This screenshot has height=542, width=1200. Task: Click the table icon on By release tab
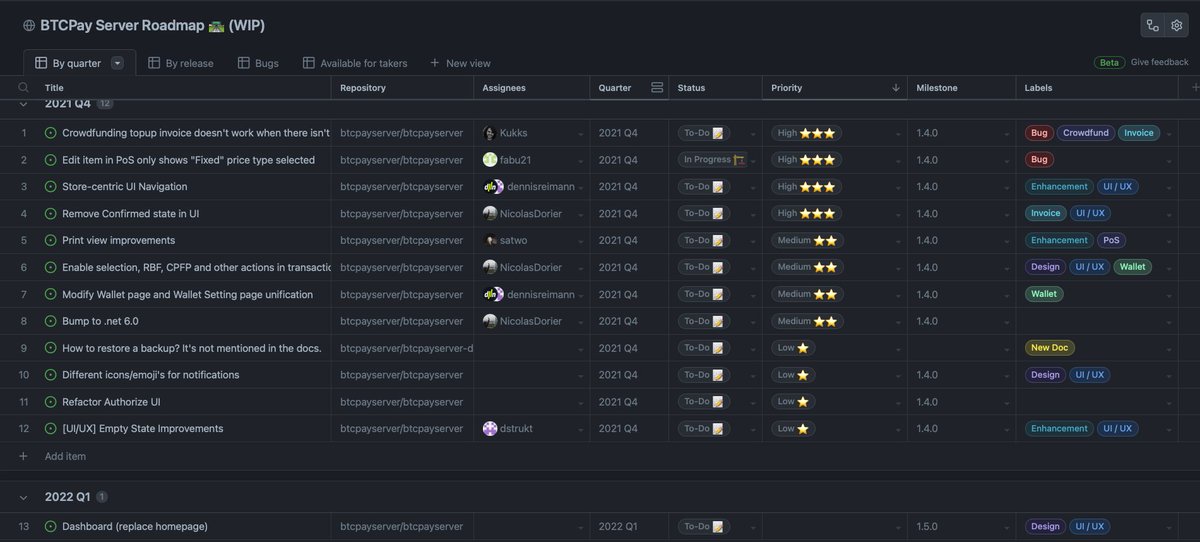(x=154, y=63)
